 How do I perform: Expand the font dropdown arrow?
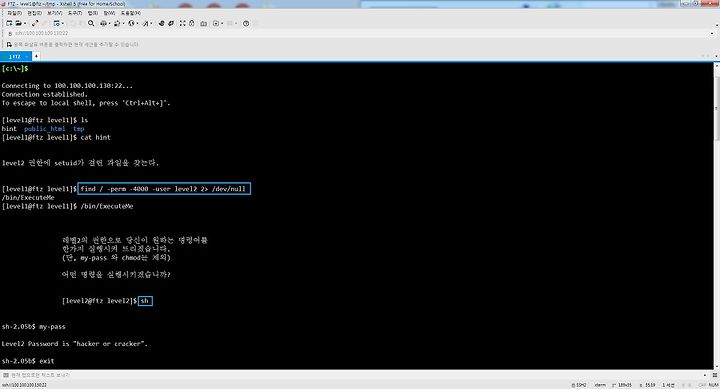pos(152,23)
